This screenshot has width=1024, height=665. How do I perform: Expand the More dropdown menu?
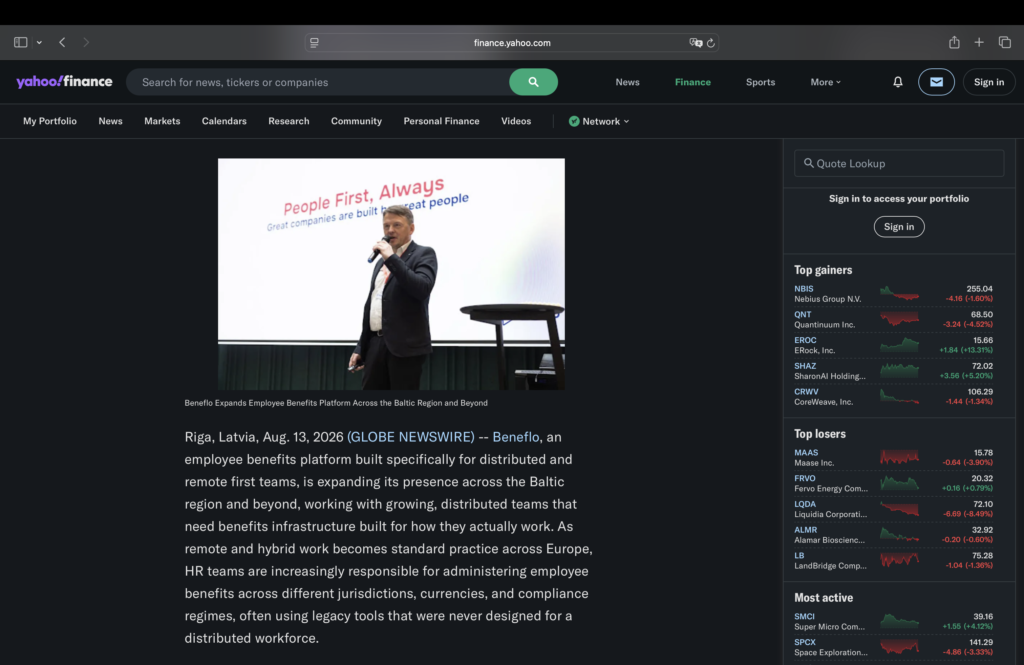[825, 82]
